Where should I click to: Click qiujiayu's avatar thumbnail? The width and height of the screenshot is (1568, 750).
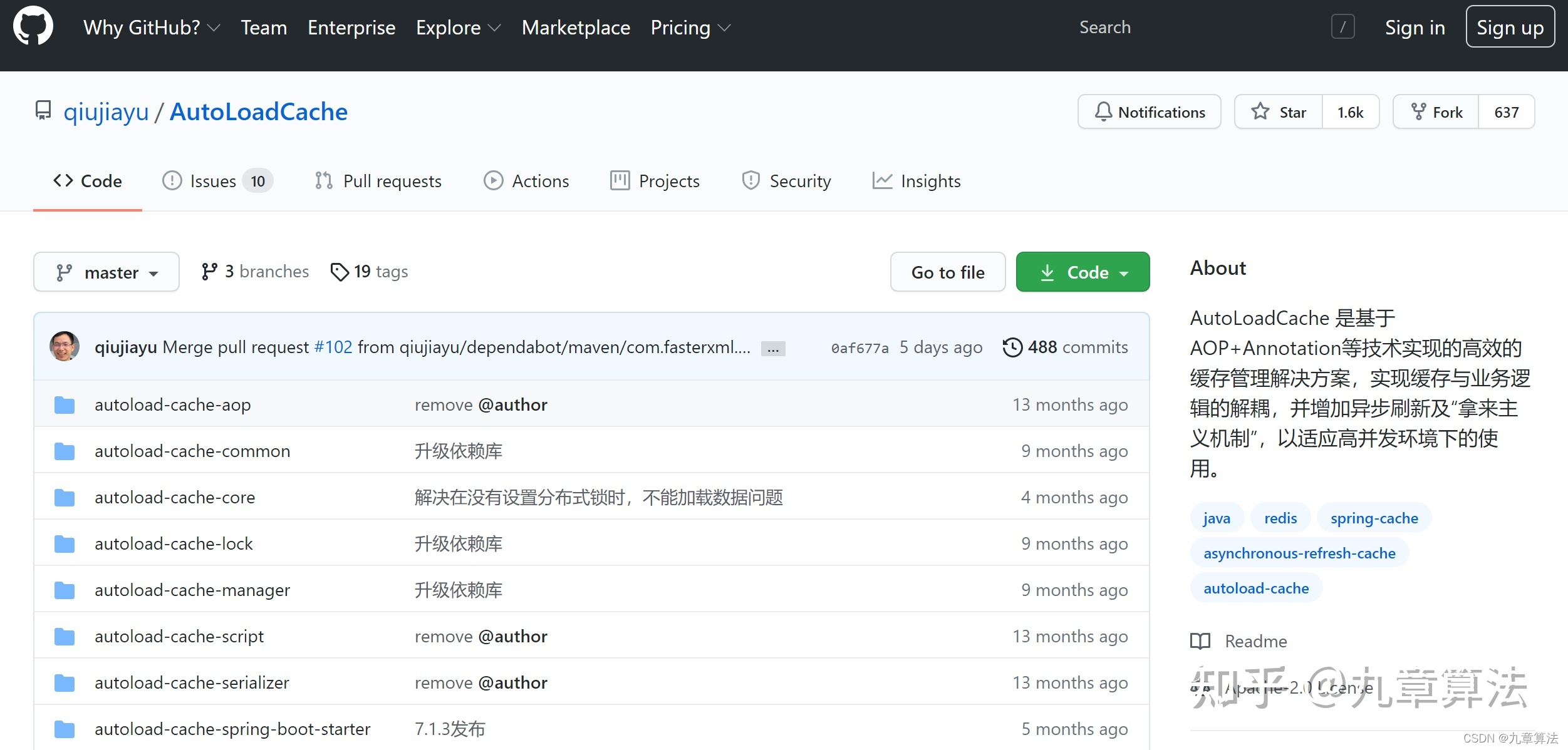pos(65,346)
